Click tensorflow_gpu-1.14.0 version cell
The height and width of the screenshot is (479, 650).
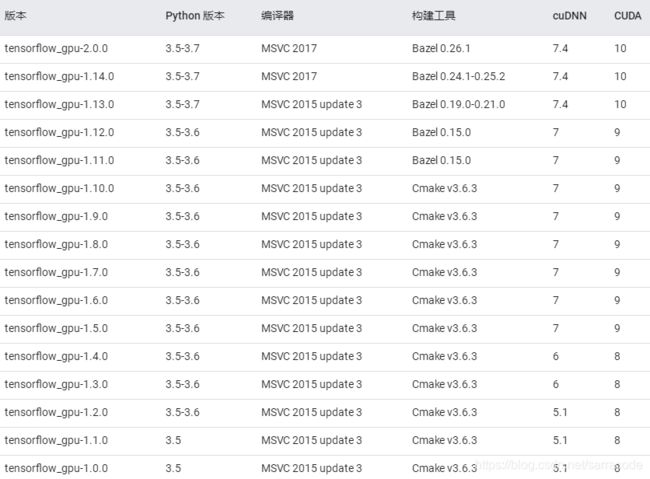pos(59,76)
